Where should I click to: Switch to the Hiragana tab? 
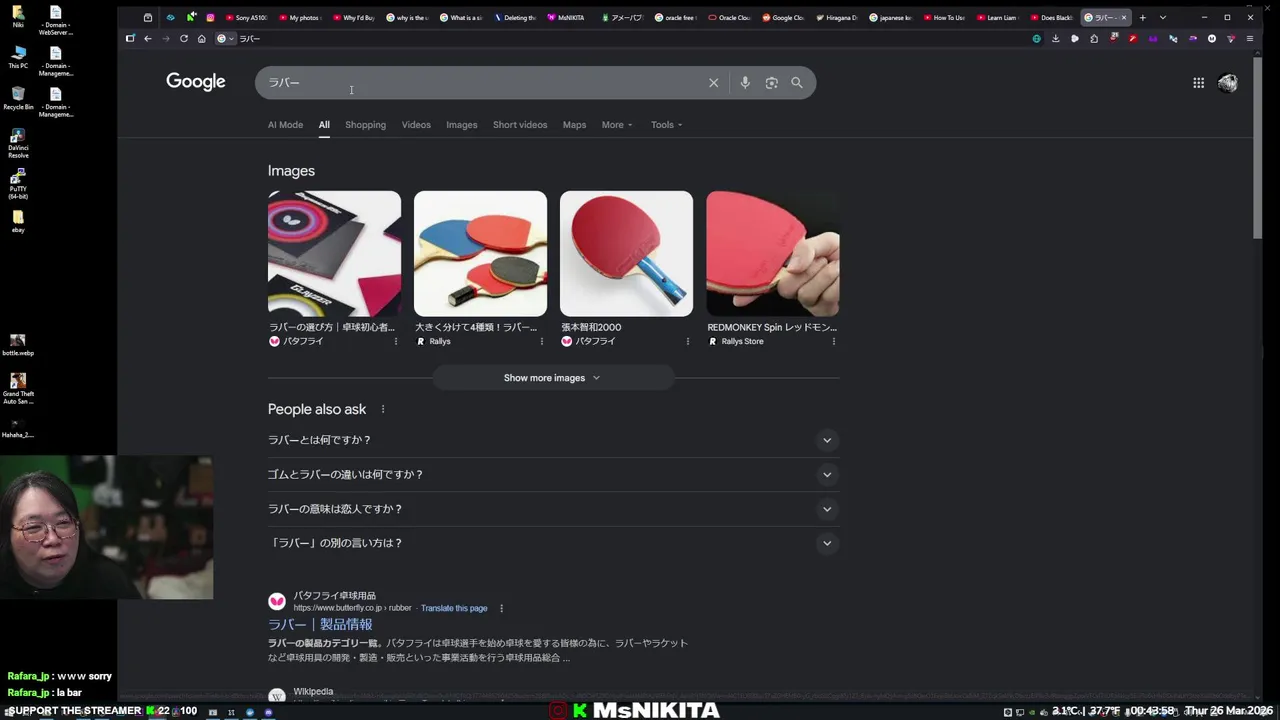(x=838, y=17)
